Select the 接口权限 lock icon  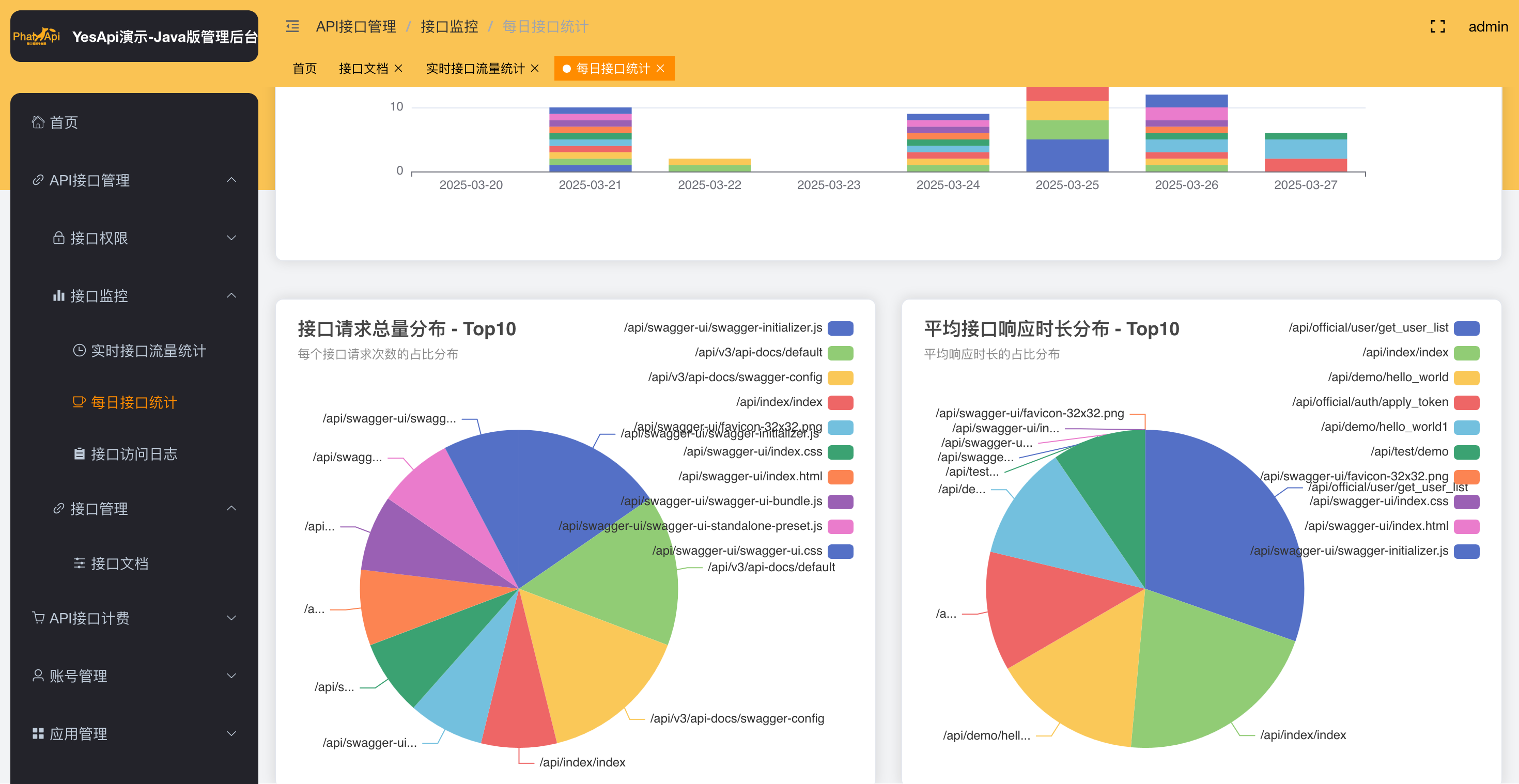58,238
